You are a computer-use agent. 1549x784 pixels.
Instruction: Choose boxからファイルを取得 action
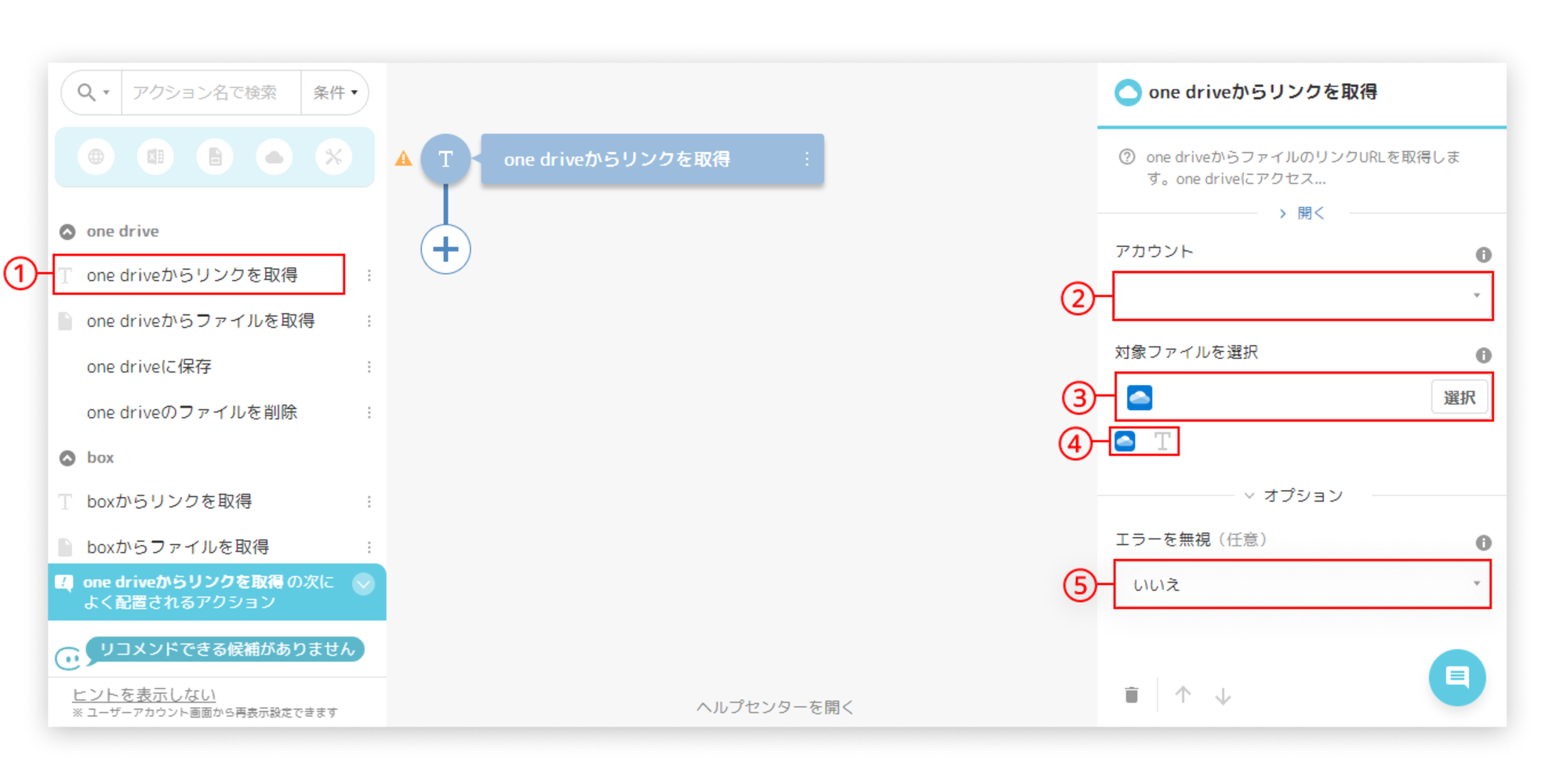(x=177, y=546)
